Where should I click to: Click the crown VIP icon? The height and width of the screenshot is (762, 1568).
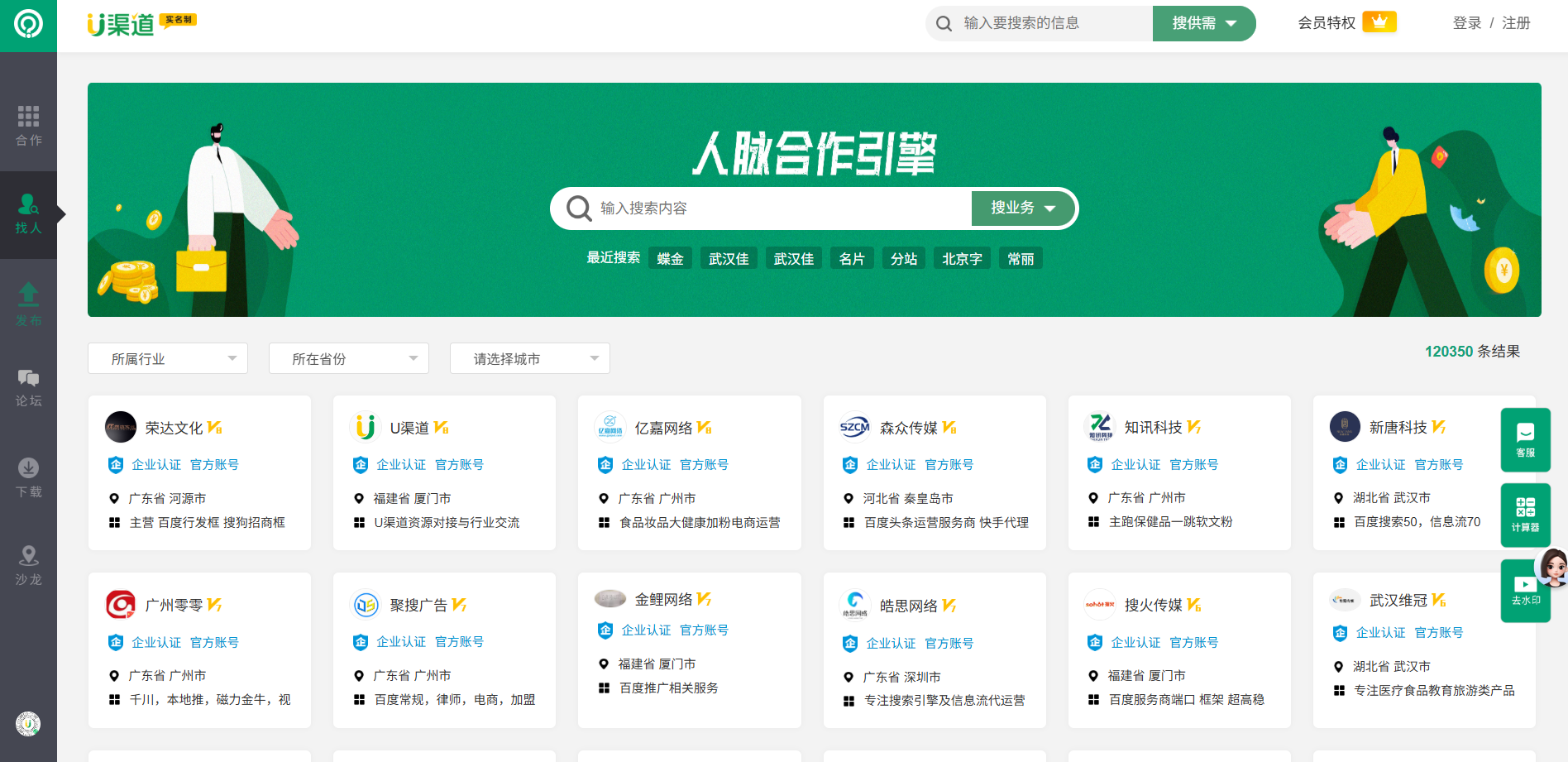[x=1379, y=22]
